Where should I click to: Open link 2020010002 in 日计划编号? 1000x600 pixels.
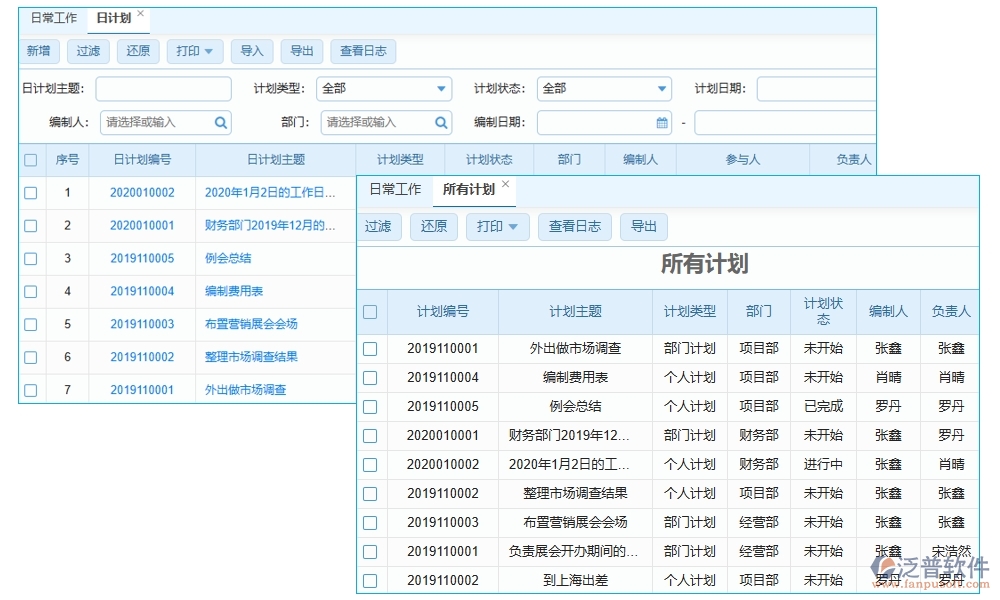(x=142, y=193)
